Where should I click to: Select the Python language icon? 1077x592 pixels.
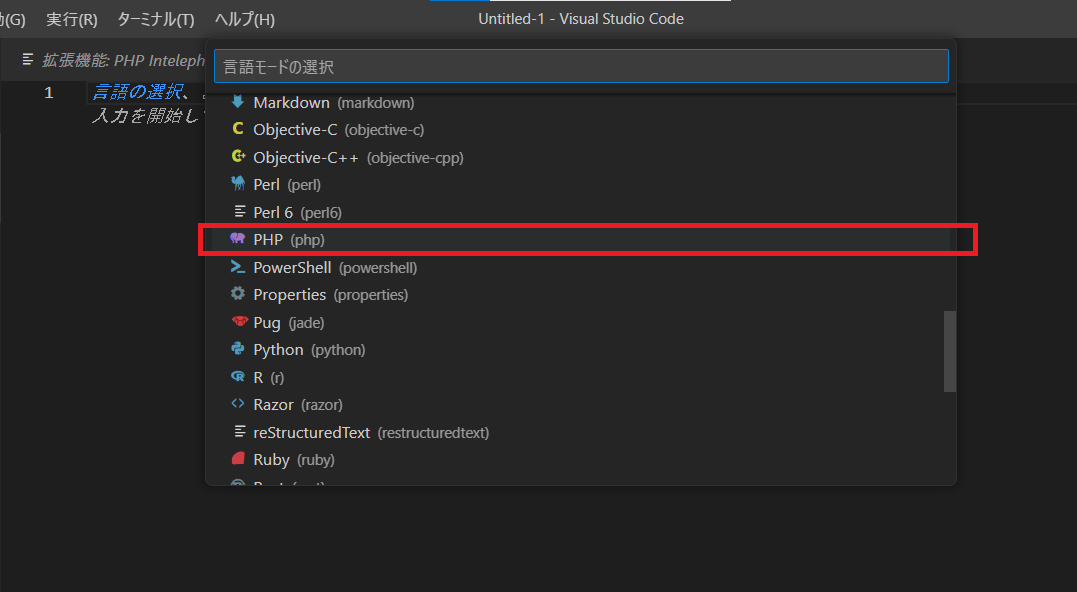[238, 349]
